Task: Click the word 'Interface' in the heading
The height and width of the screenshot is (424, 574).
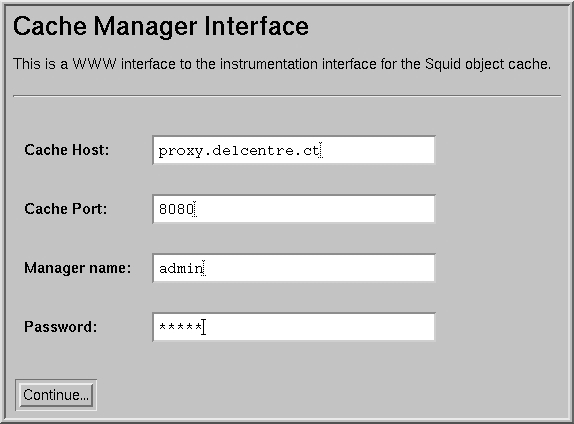Action: [256, 26]
